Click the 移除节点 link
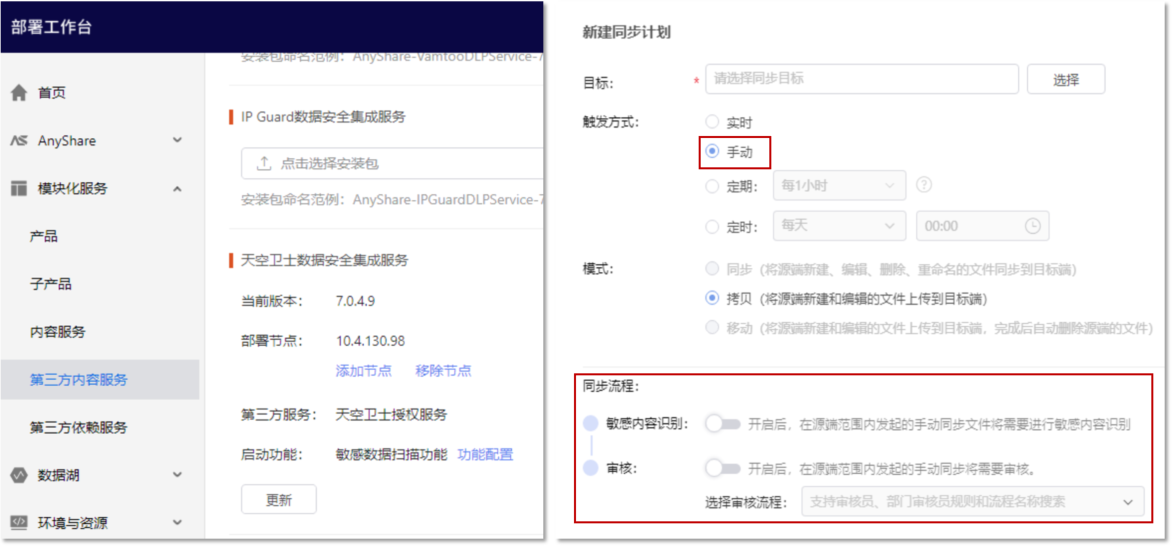1172x549 pixels. point(443,371)
